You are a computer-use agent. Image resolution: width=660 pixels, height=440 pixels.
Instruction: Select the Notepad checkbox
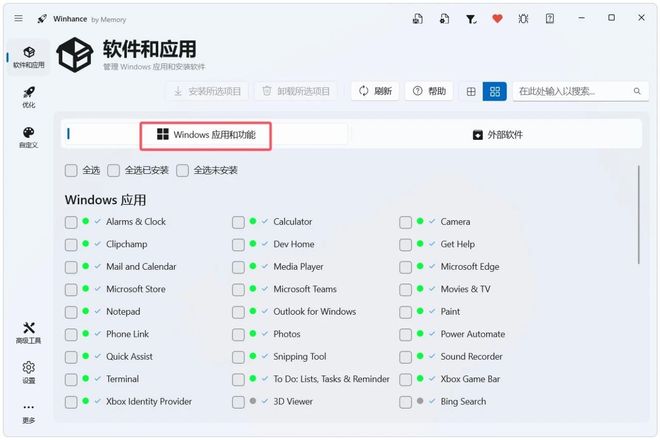tap(71, 312)
